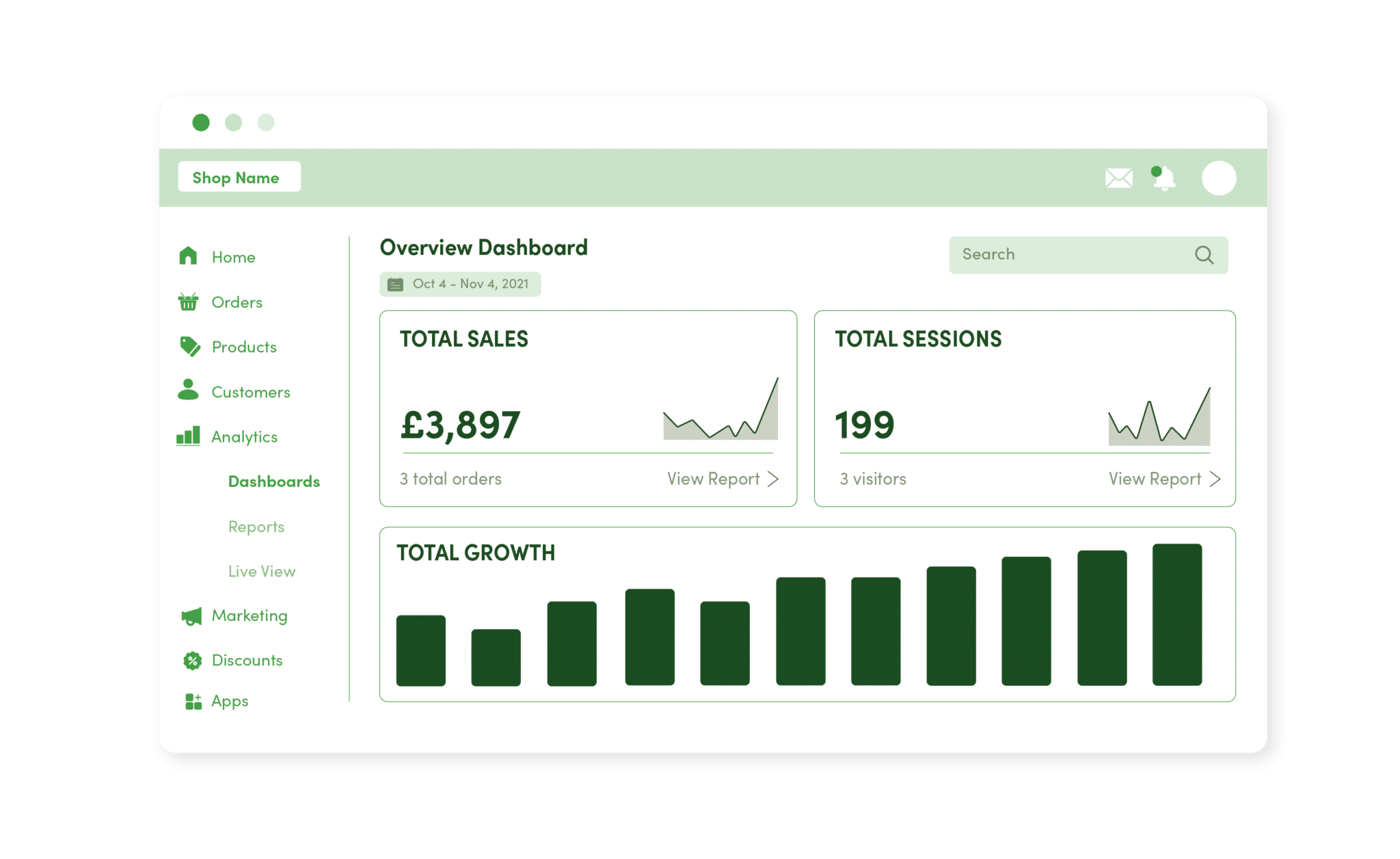This screenshot has width=1400, height=859.
Task: Click the TOTAL GROWTH heading
Action: click(x=476, y=553)
